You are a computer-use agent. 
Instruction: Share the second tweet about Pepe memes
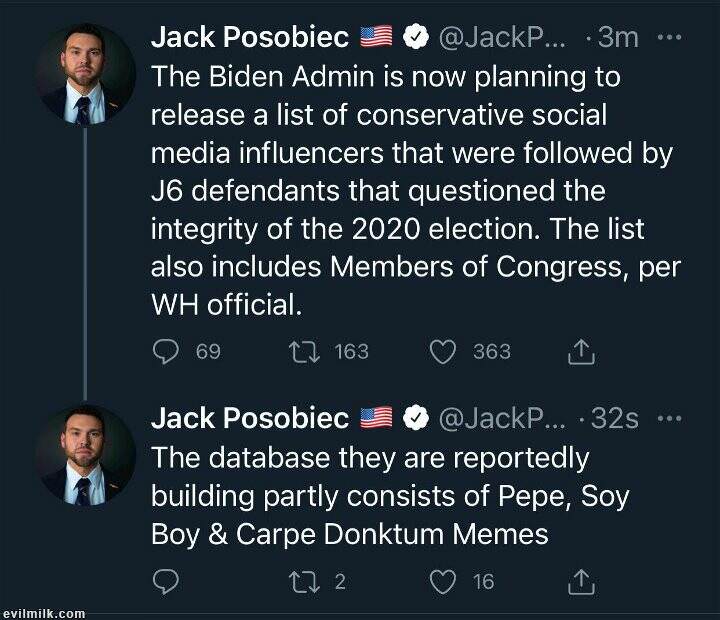(581, 581)
